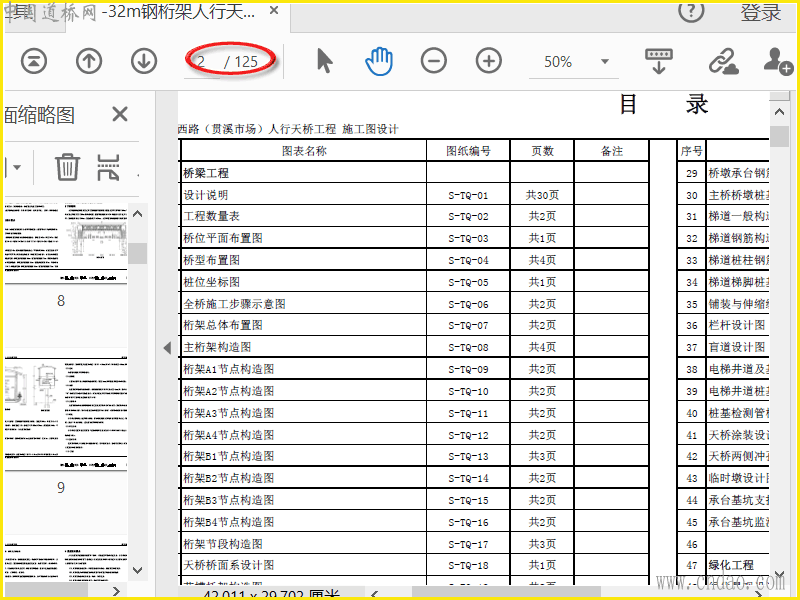Viewport: 800px width, 600px height.
Task: Go to the first page
Action: click(34, 61)
